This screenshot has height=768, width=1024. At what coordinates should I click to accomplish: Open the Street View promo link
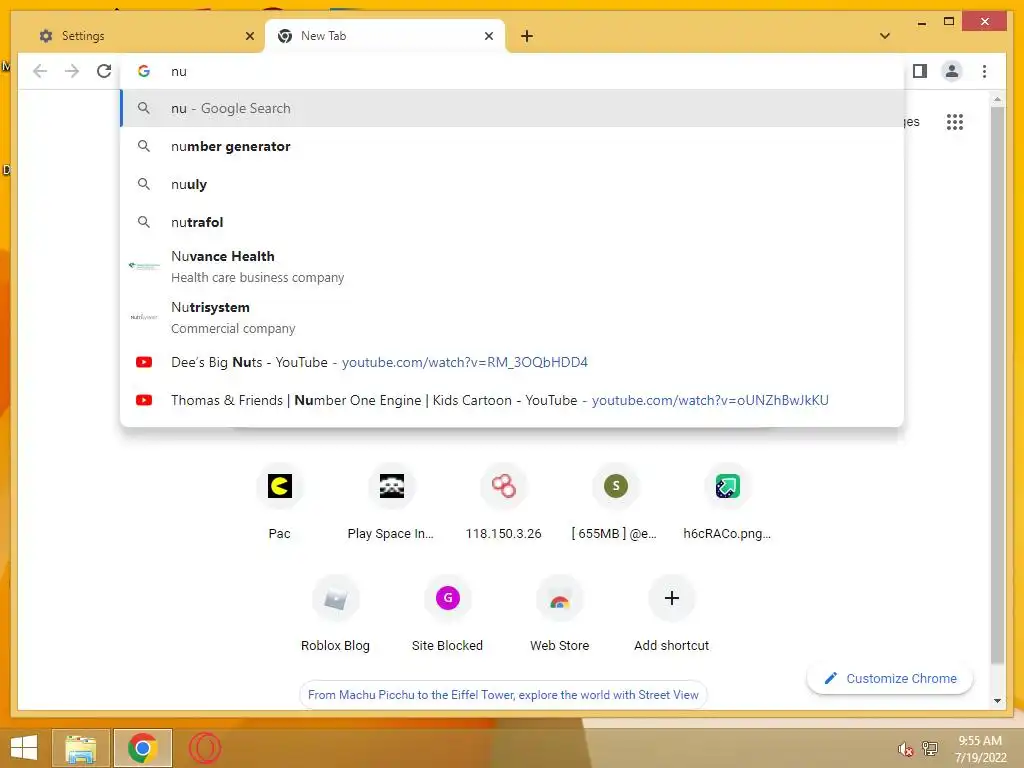click(x=503, y=695)
